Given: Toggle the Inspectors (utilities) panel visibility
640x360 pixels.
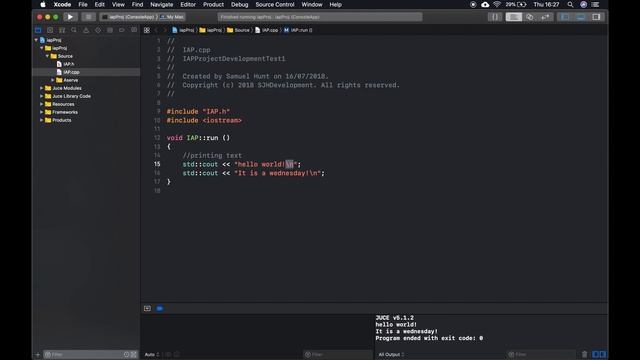Looking at the screenshot, I should coord(596,17).
